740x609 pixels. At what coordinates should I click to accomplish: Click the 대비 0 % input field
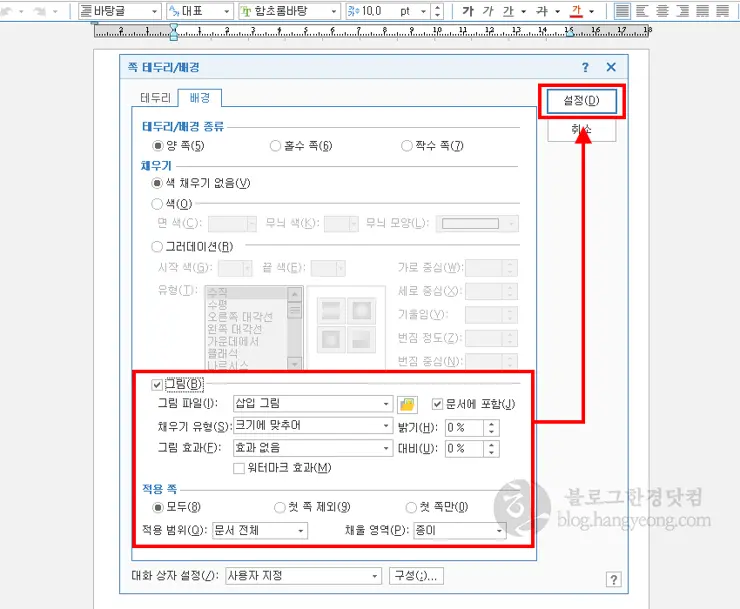pyautogui.click(x=465, y=448)
